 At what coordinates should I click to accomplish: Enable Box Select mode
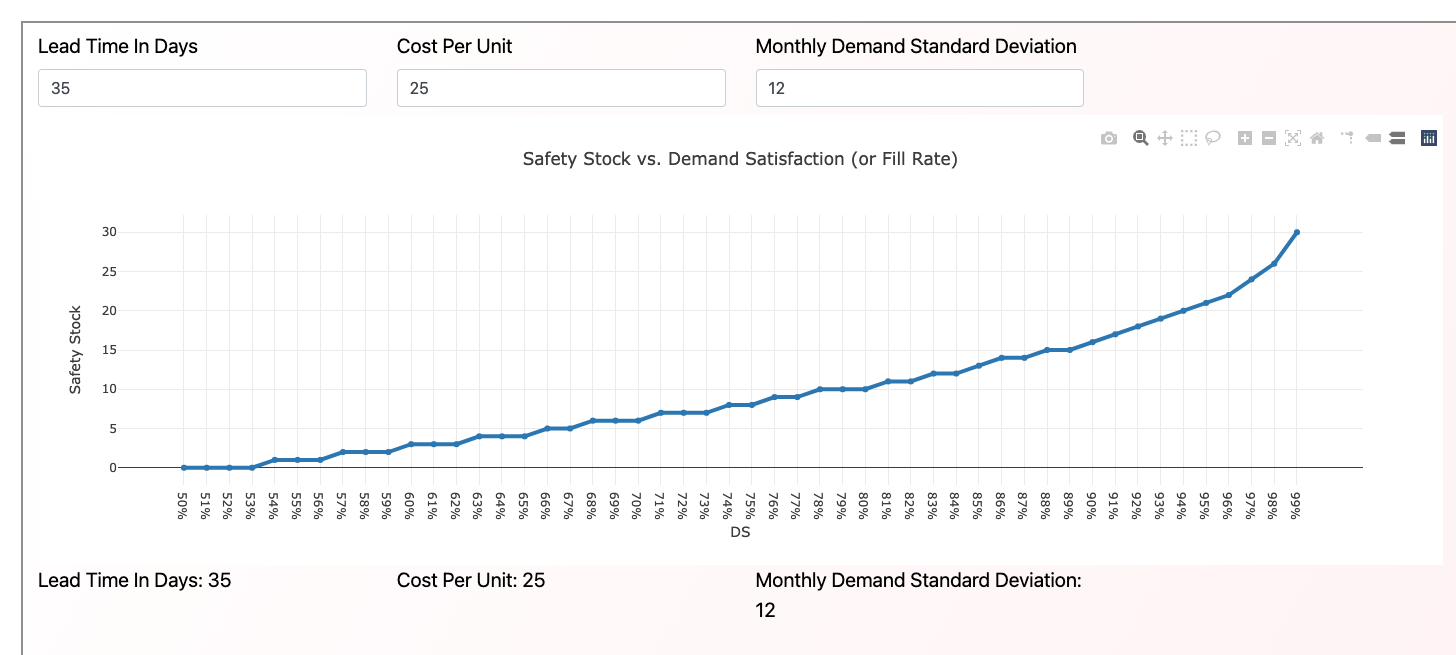point(1189,138)
